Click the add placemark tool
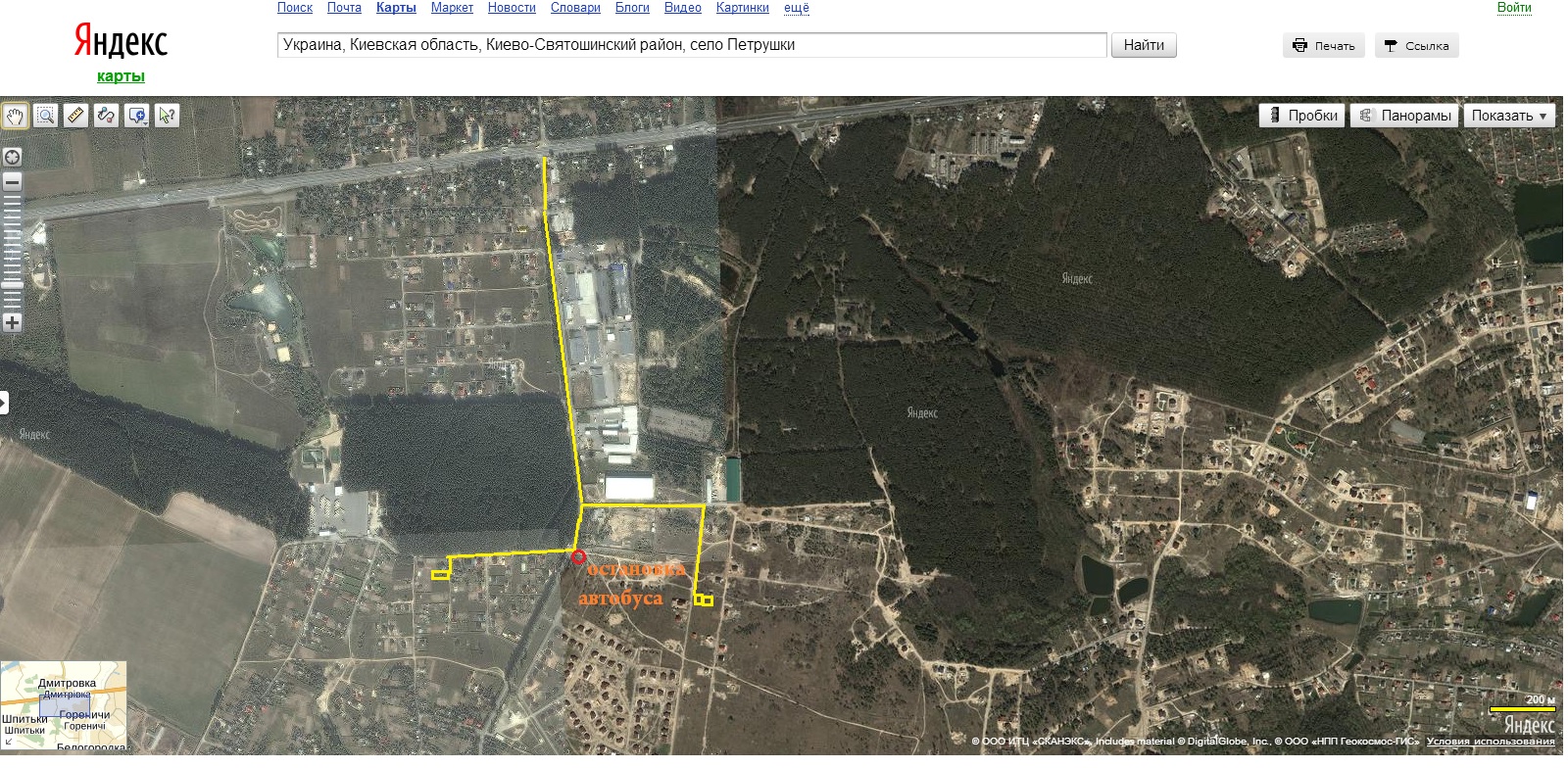 [136, 116]
